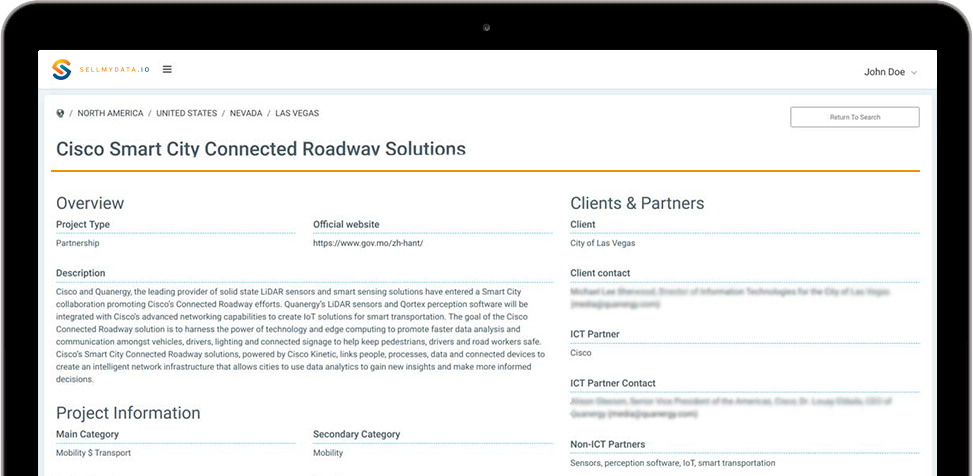Go to Nevada breadcrumb
Viewport: 973px width, 476px height.
246,114
